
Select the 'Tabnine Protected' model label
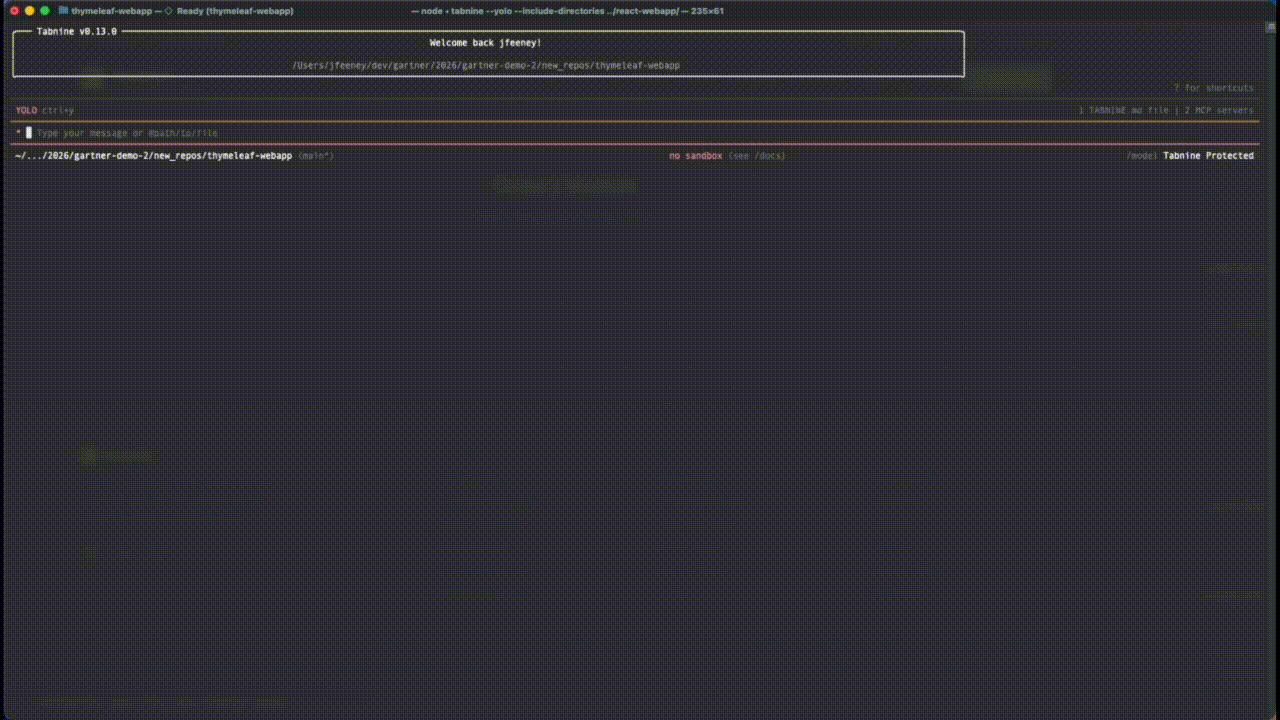pyautogui.click(x=1207, y=155)
